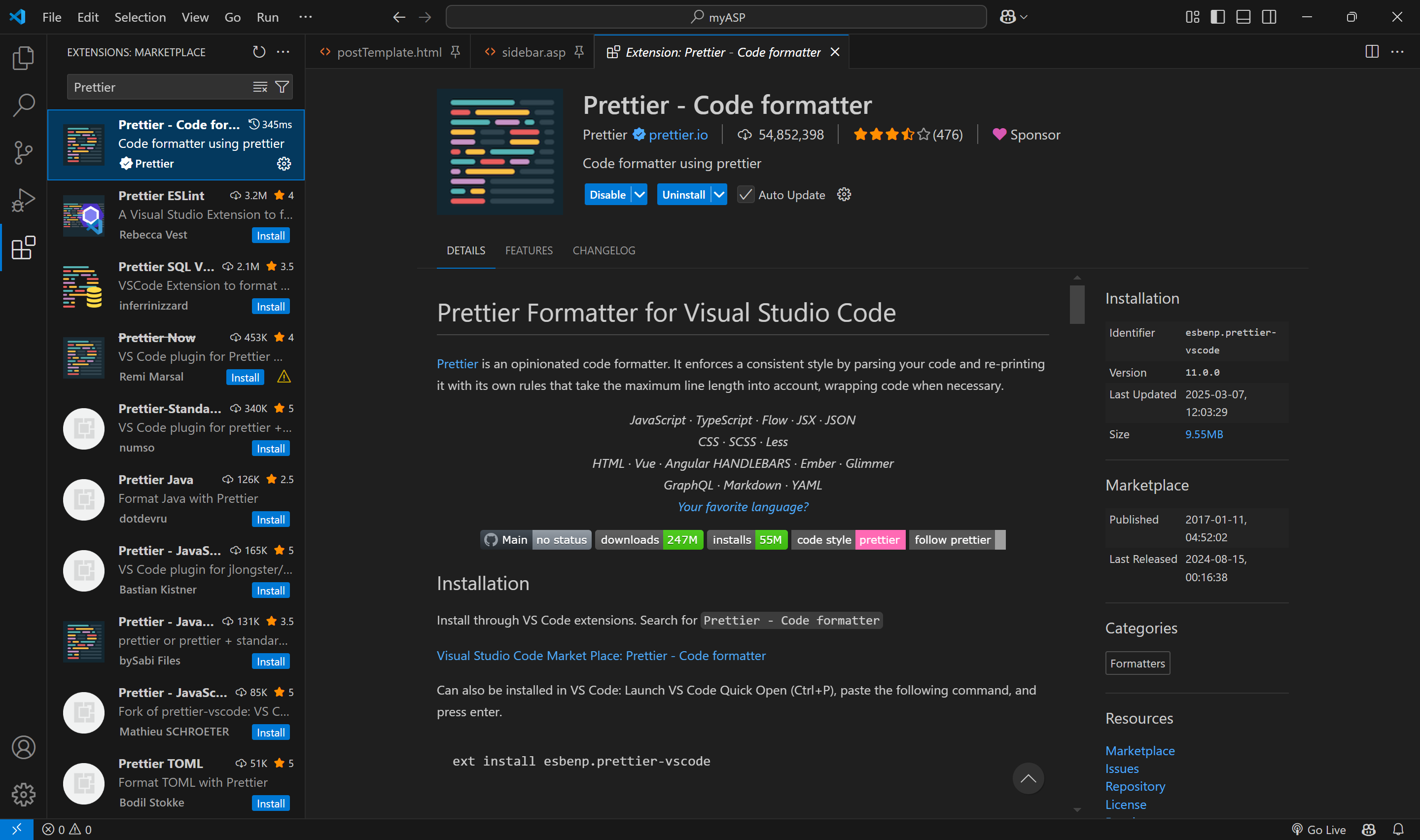Click the Sponsor link
The image size is (1420, 840).
(x=1027, y=135)
